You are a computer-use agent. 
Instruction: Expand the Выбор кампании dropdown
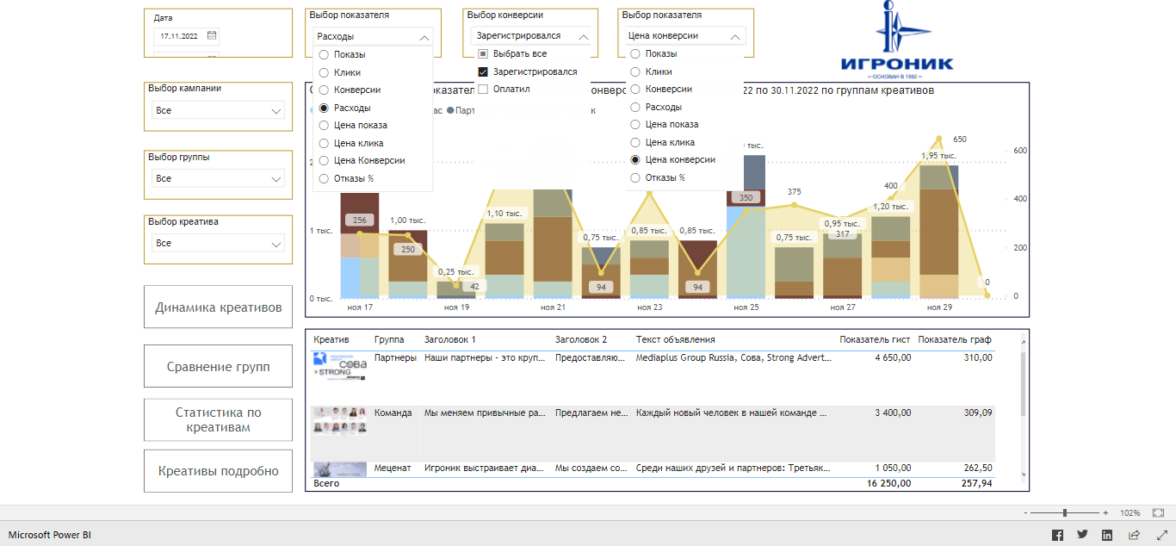(277, 112)
